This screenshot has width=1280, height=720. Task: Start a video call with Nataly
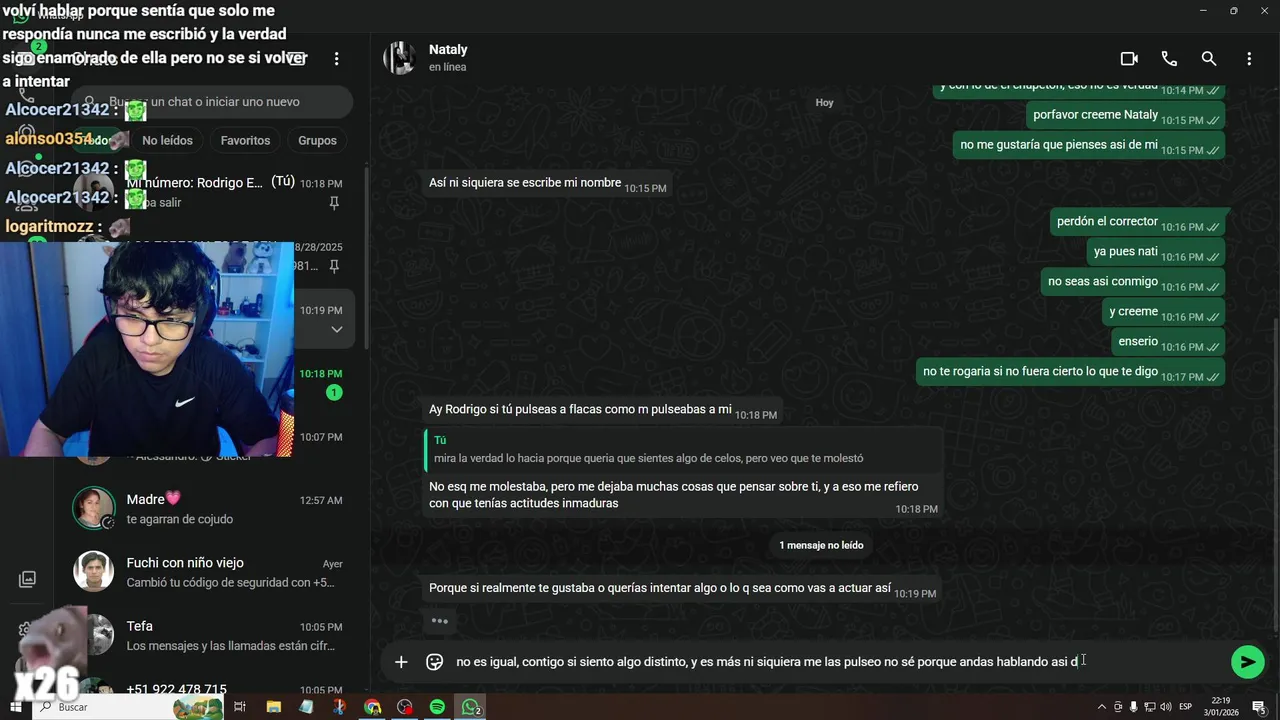[x=1129, y=59]
